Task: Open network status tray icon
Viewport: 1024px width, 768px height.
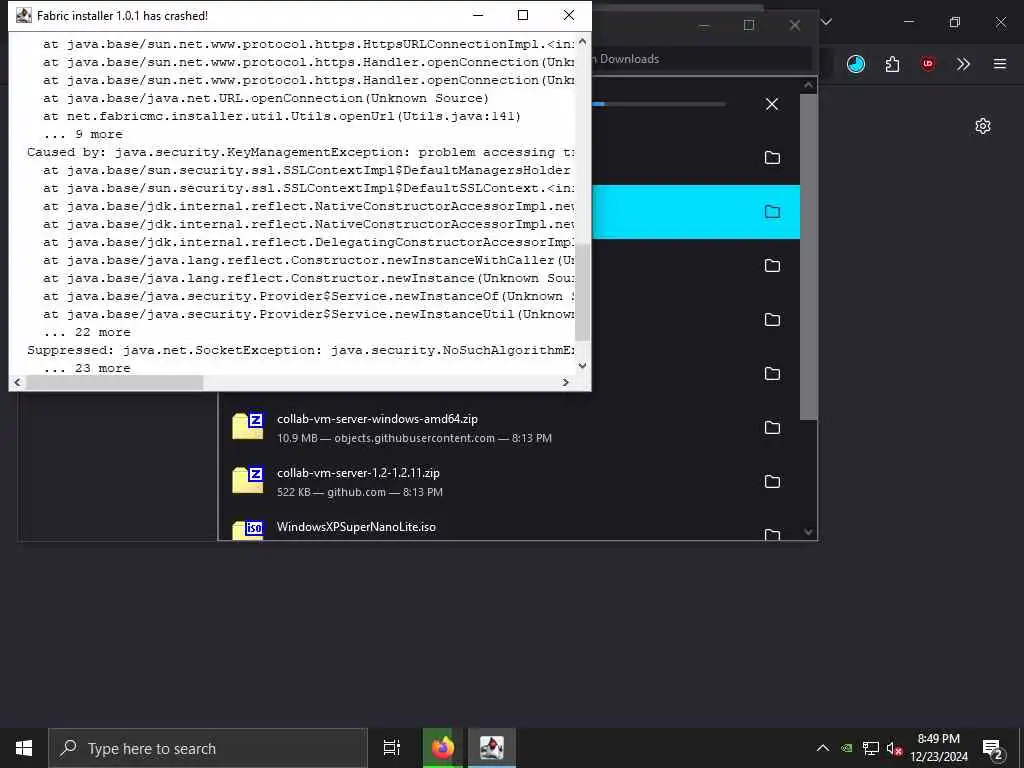Action: tap(871, 748)
